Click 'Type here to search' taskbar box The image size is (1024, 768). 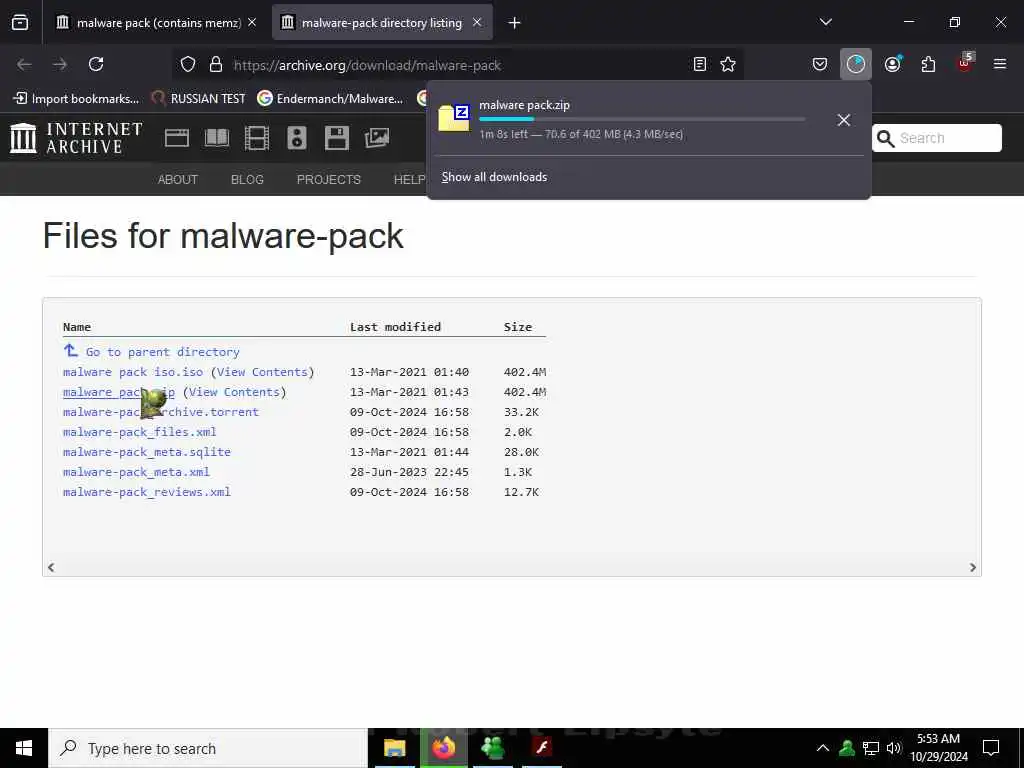pos(208,748)
